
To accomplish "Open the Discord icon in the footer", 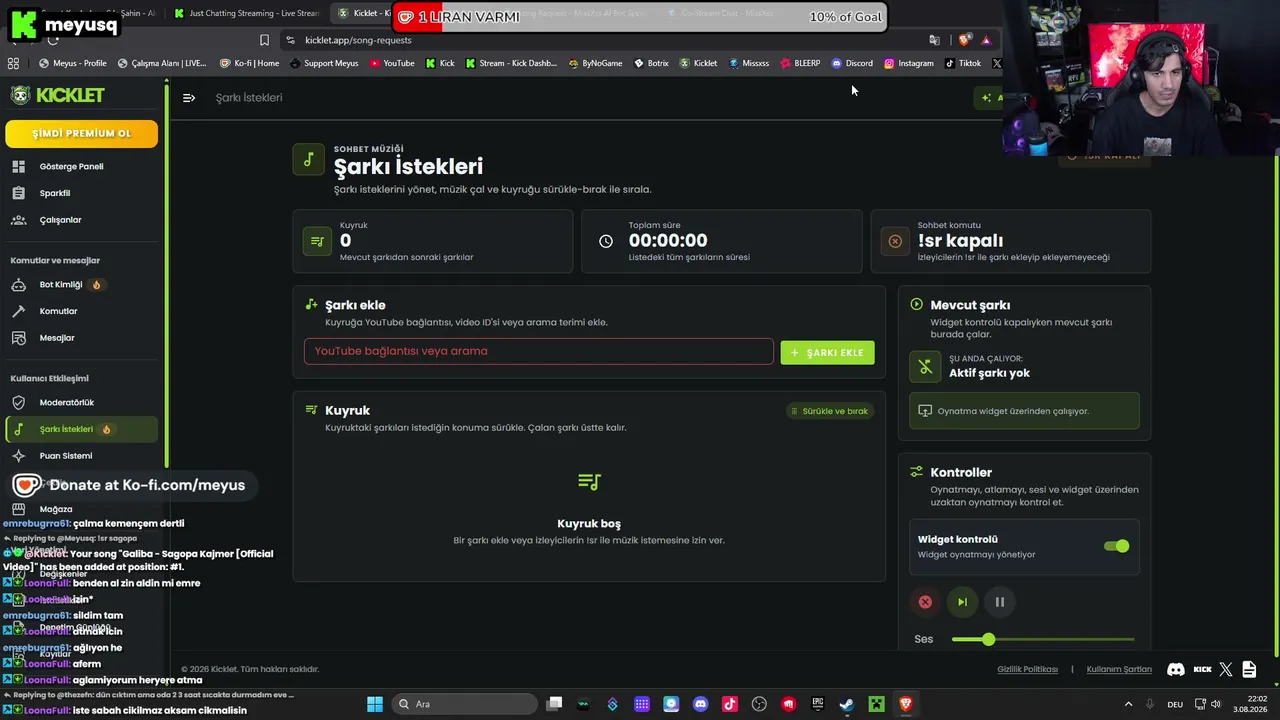I will pos(1176,669).
